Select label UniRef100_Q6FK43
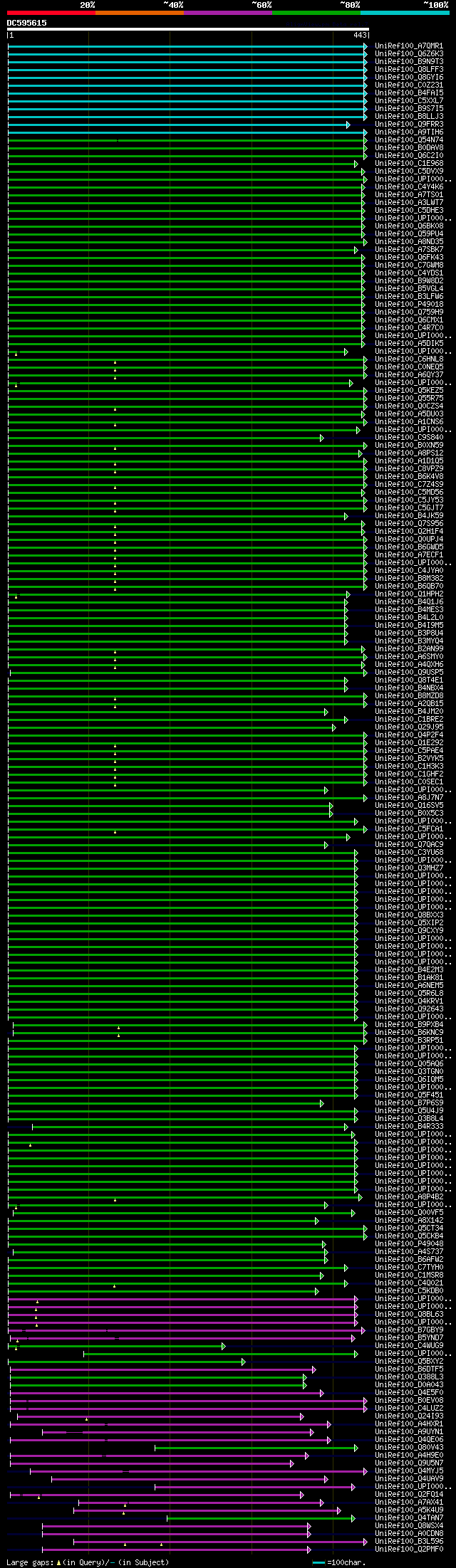The width and height of the screenshot is (456, 1568). 409,258
